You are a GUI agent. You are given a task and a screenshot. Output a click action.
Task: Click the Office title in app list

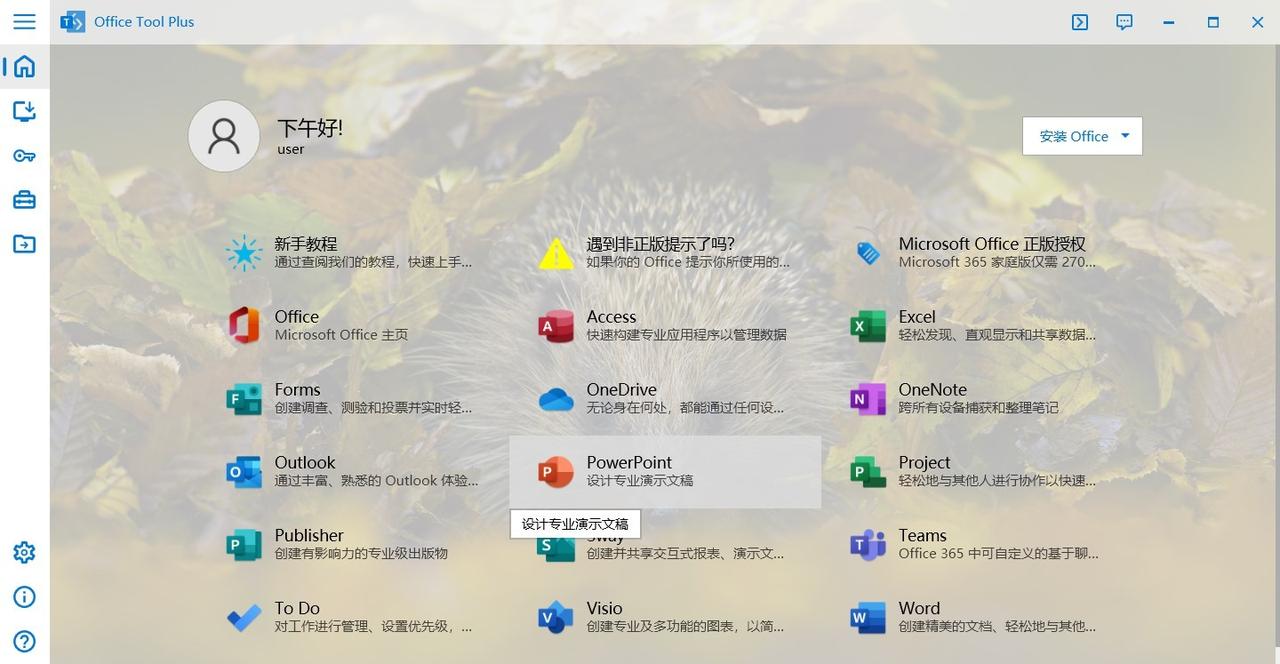pyautogui.click(x=297, y=317)
